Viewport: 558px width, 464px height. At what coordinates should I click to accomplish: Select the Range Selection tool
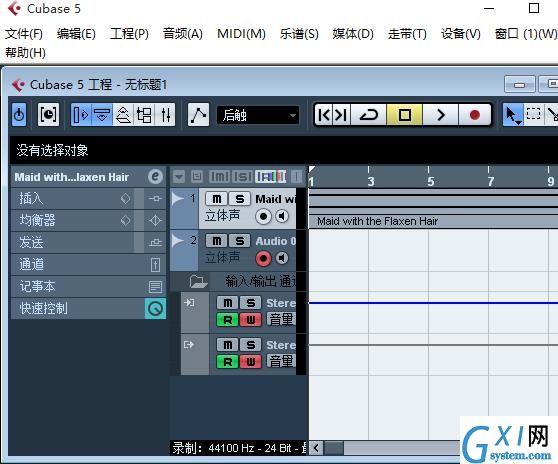pos(533,115)
